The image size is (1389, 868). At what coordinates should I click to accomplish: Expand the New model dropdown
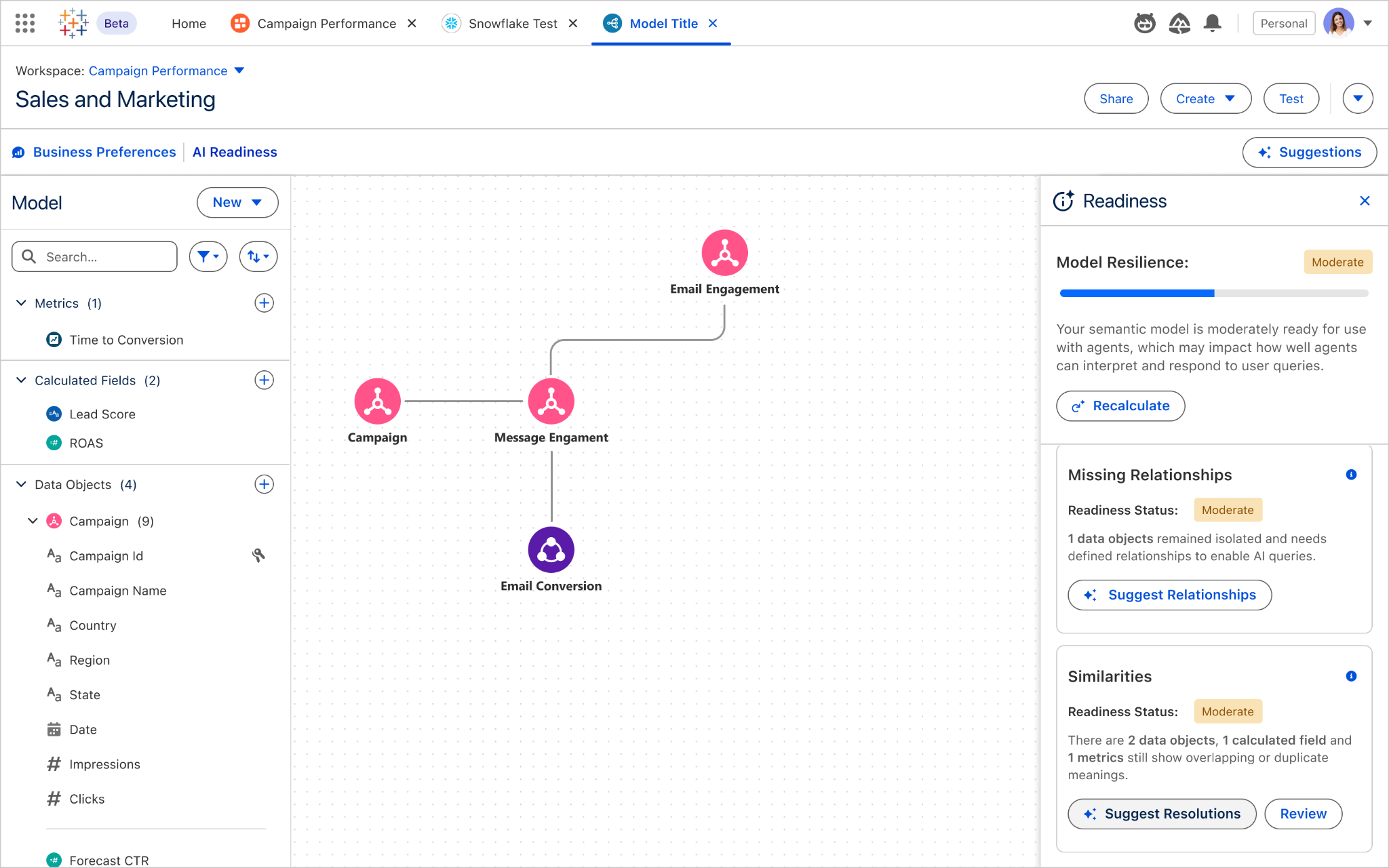tap(237, 202)
